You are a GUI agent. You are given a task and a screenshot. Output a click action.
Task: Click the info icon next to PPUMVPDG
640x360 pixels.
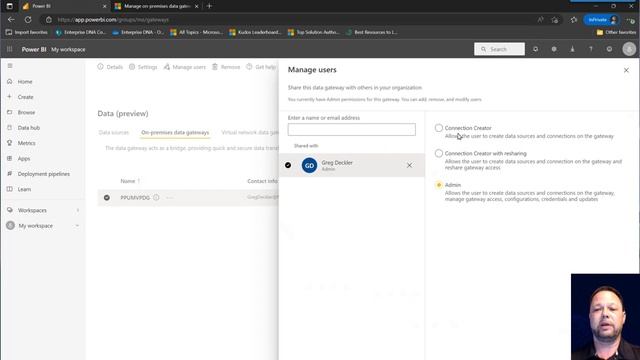click(x=156, y=198)
